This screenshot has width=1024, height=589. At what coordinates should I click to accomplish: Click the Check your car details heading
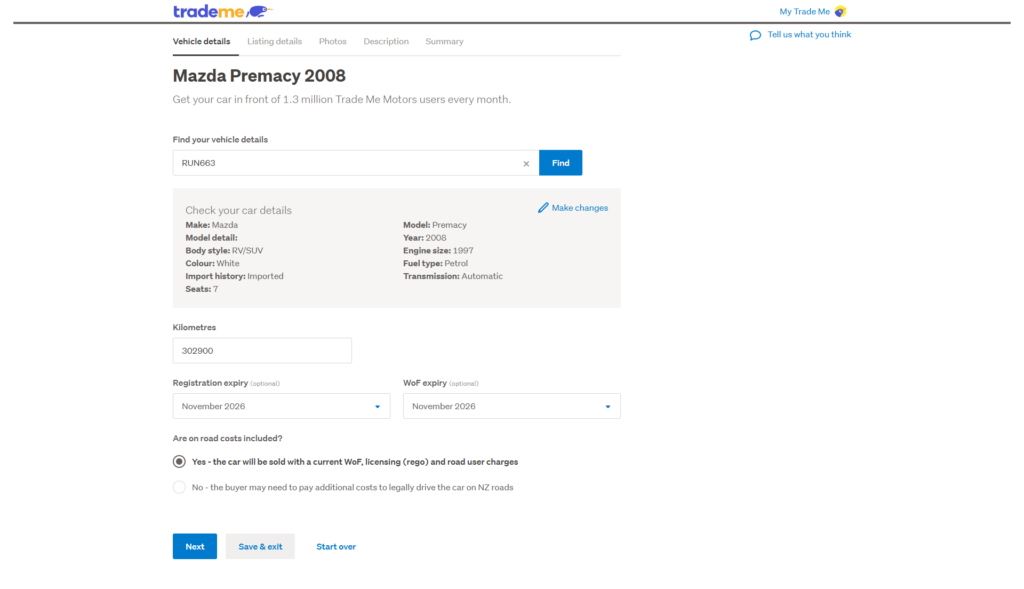238,210
